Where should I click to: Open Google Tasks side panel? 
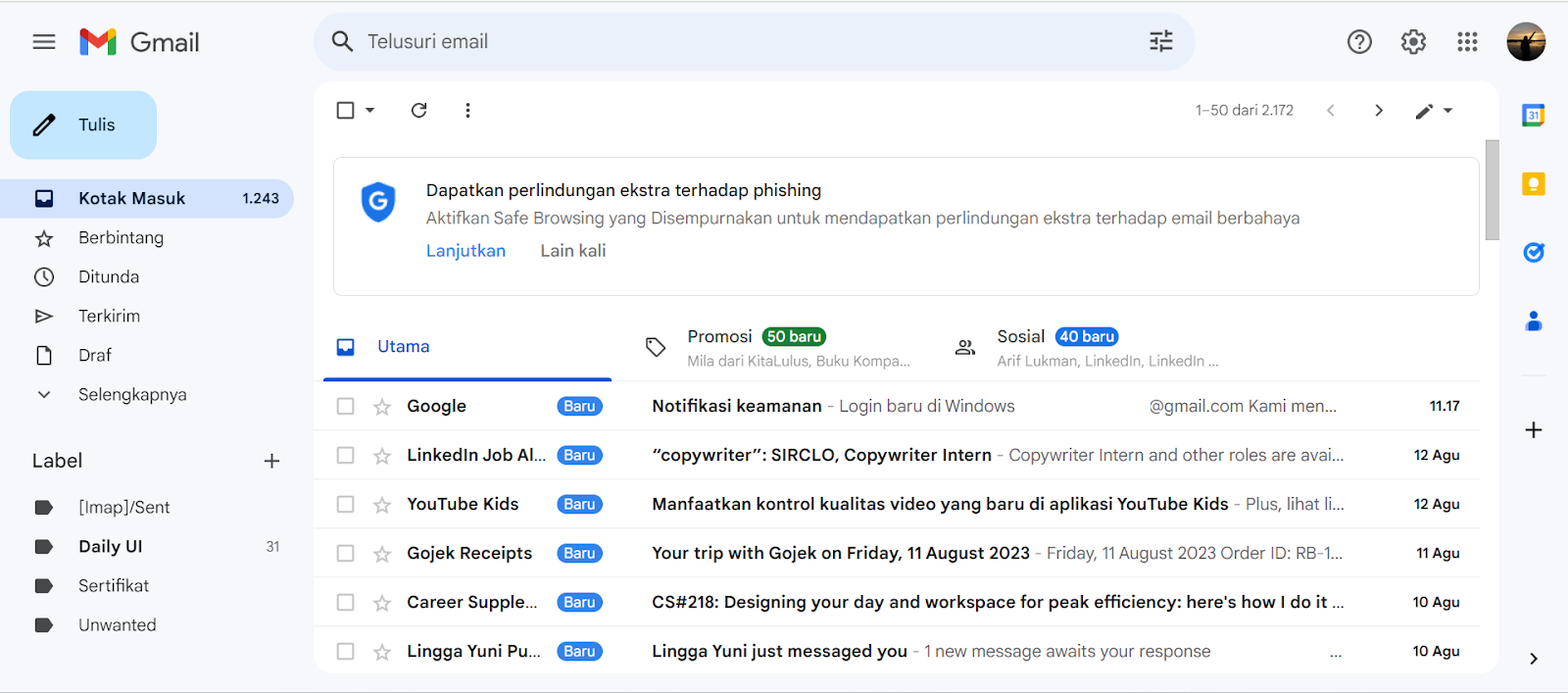point(1534,252)
